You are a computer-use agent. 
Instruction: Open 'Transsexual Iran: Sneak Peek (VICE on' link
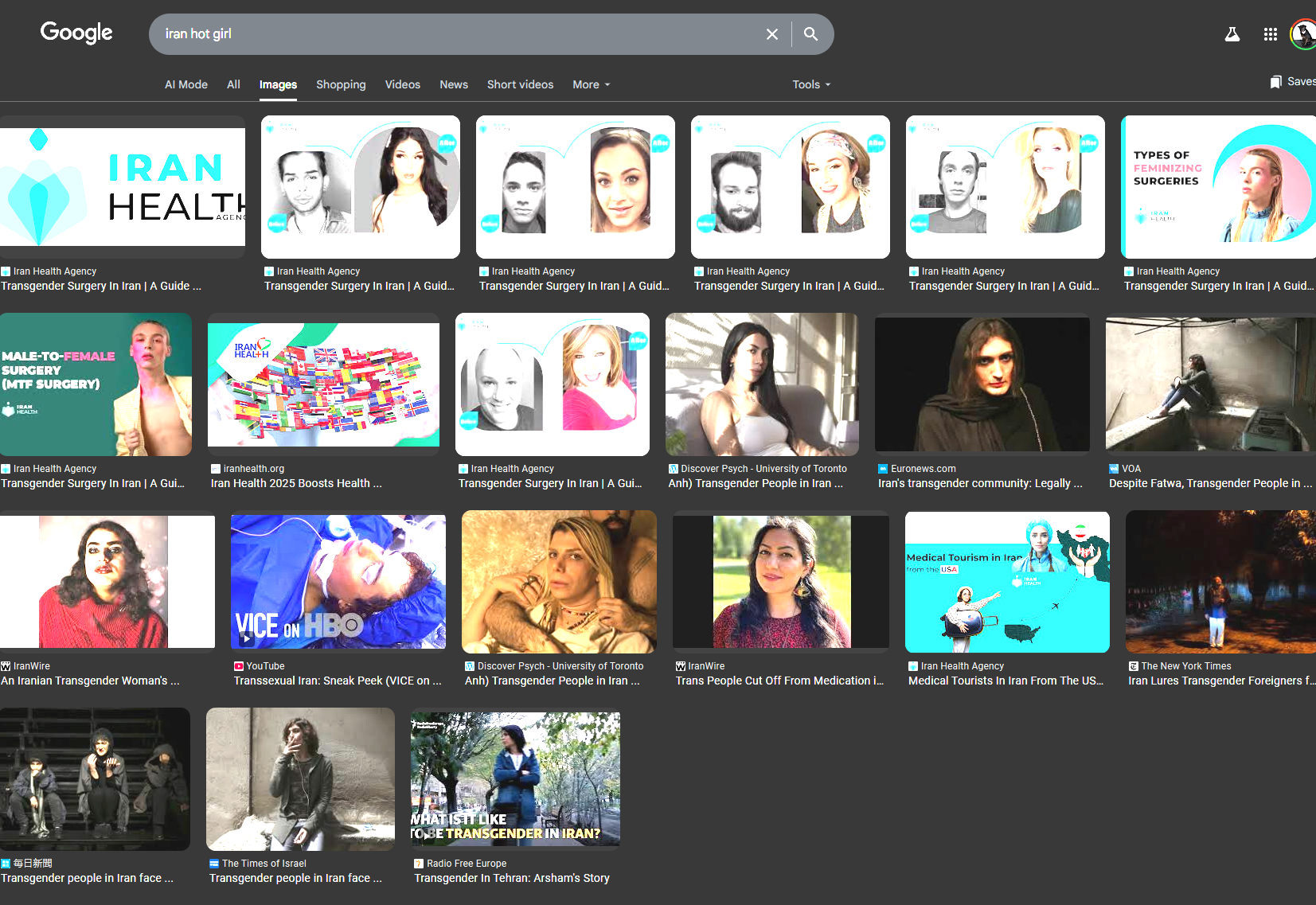[338, 681]
